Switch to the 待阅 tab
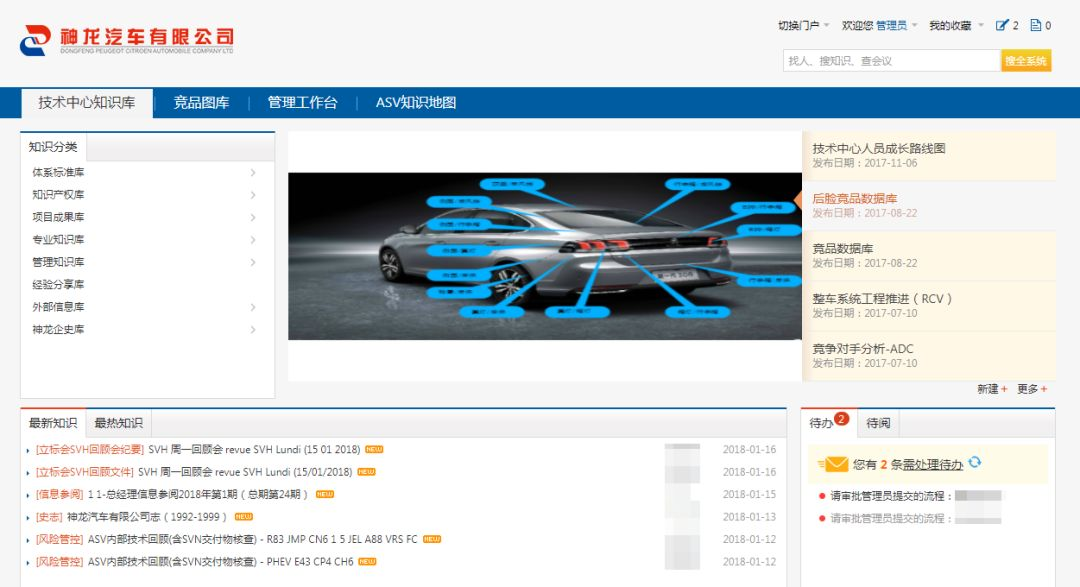Viewport: 1080px width, 587px height. click(x=878, y=423)
